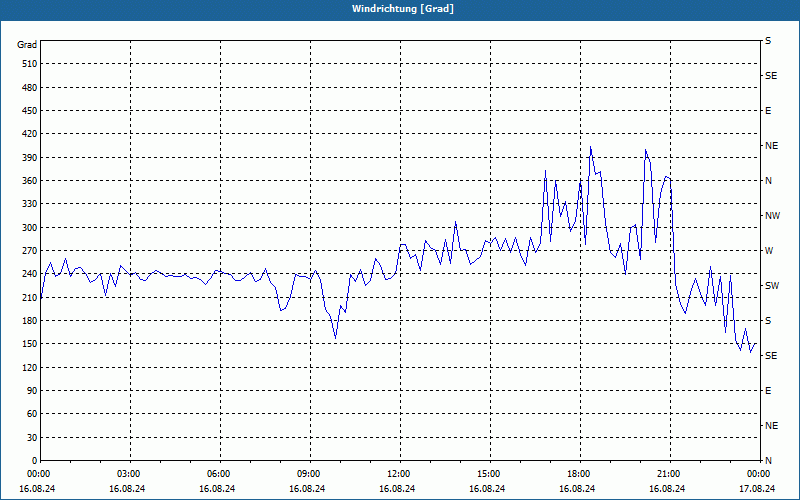800x500 pixels.
Task: Select the SW compass label
Action: pos(772,286)
